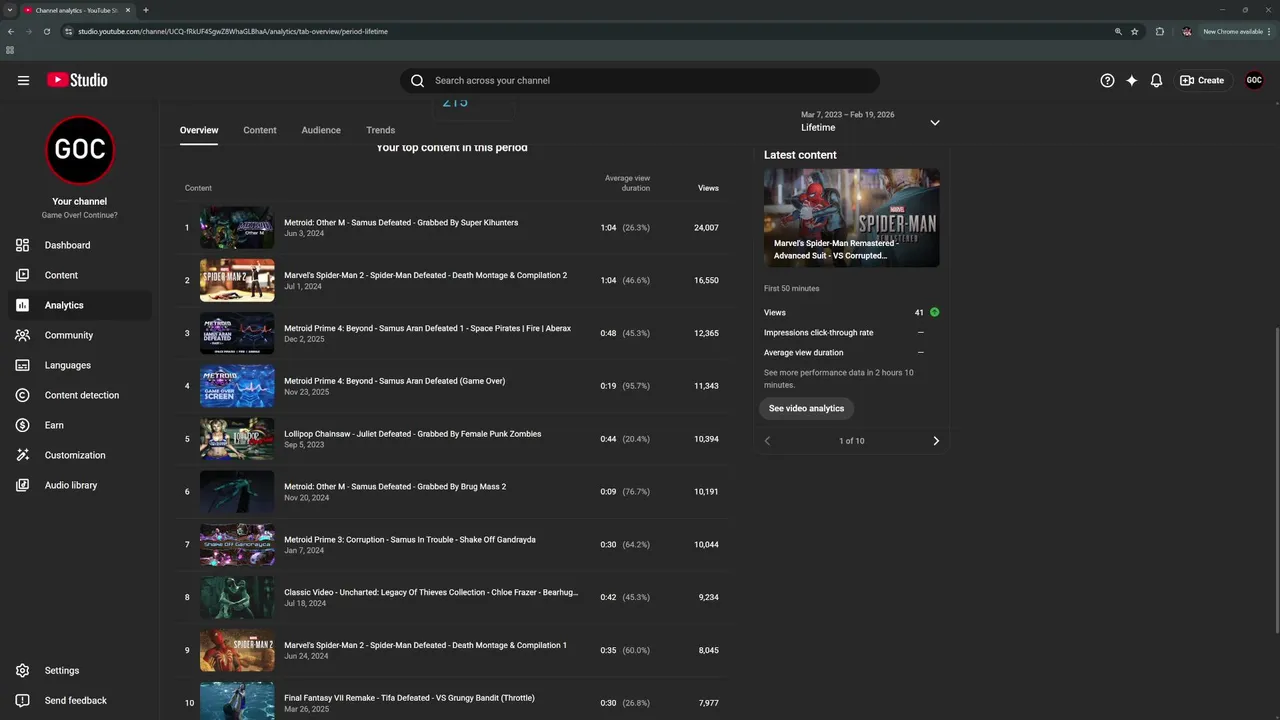Open a new browser tab
1280x720 pixels.
pos(146,10)
